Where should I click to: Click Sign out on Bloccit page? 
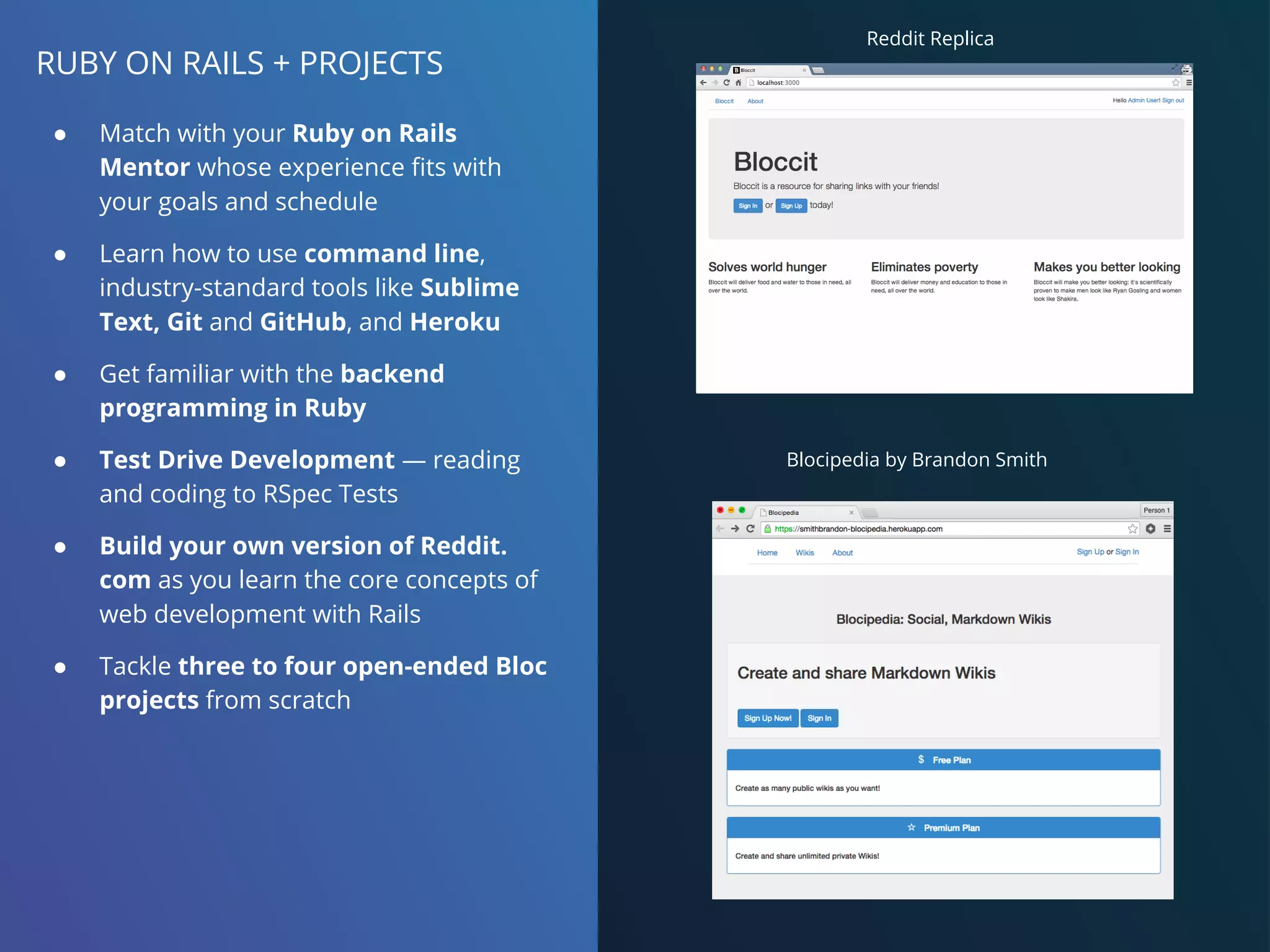[1173, 100]
